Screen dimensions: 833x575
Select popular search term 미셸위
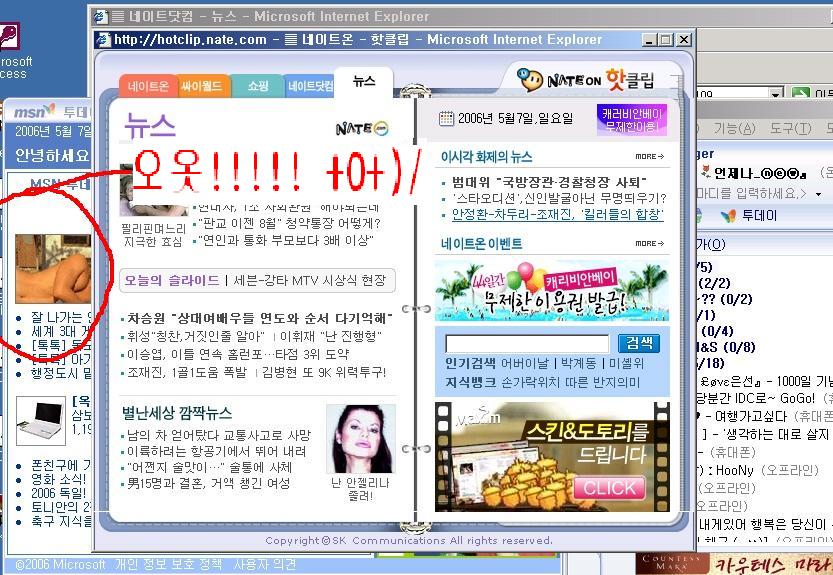(x=626, y=363)
